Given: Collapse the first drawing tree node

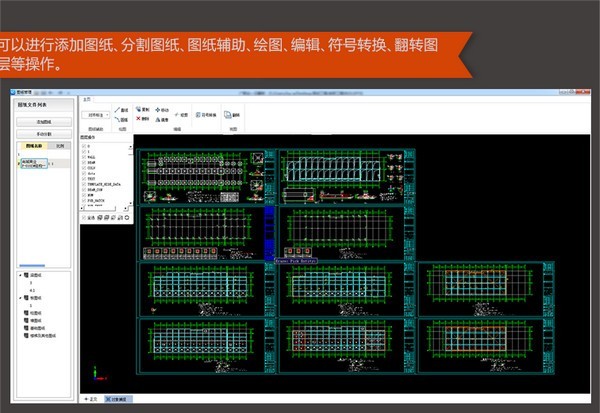Looking at the screenshot, I should (22, 274).
